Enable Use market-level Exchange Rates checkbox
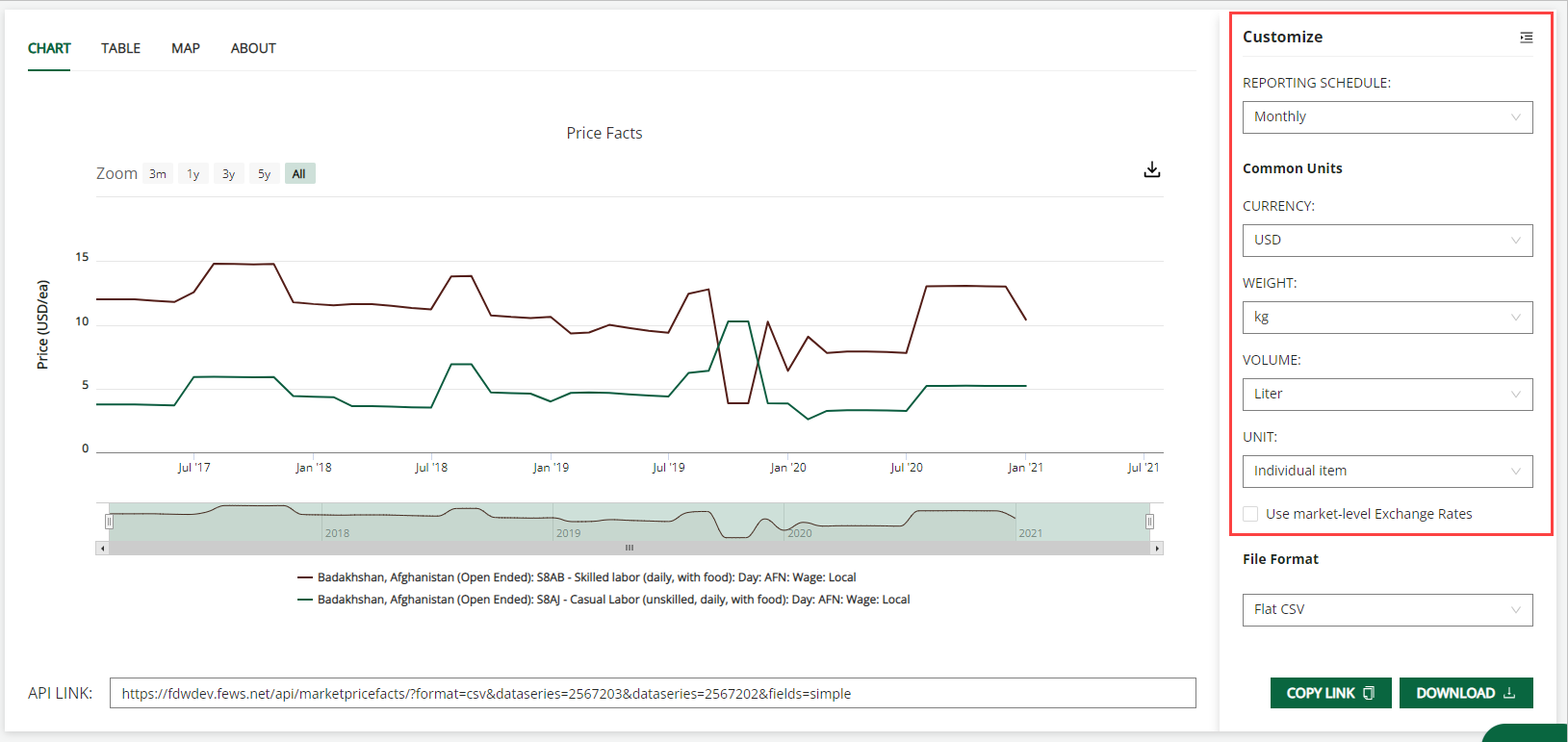1568x742 pixels. click(x=1250, y=514)
